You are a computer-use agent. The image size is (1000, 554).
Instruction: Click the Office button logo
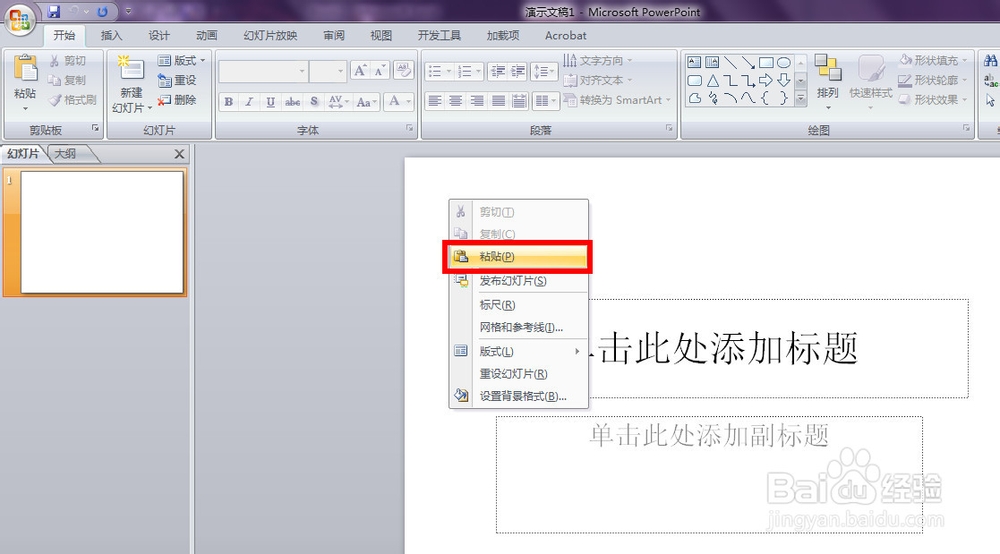click(19, 20)
